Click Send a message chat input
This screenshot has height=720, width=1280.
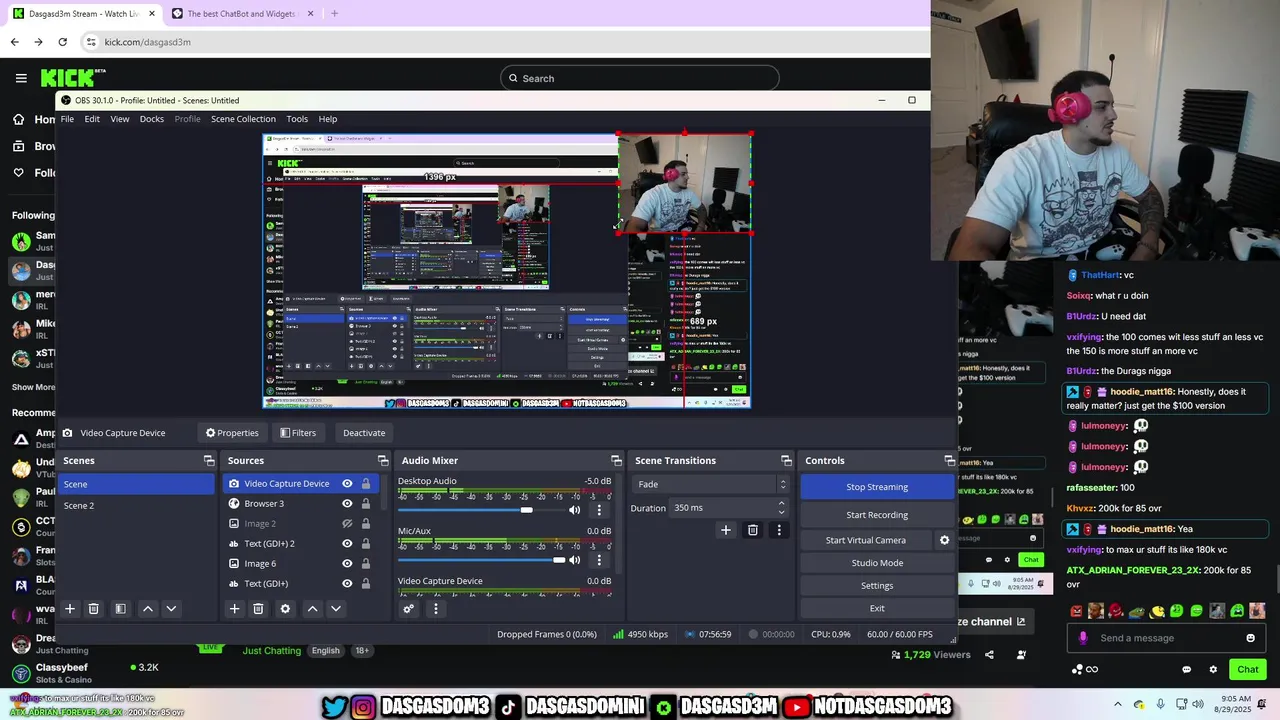(1166, 638)
